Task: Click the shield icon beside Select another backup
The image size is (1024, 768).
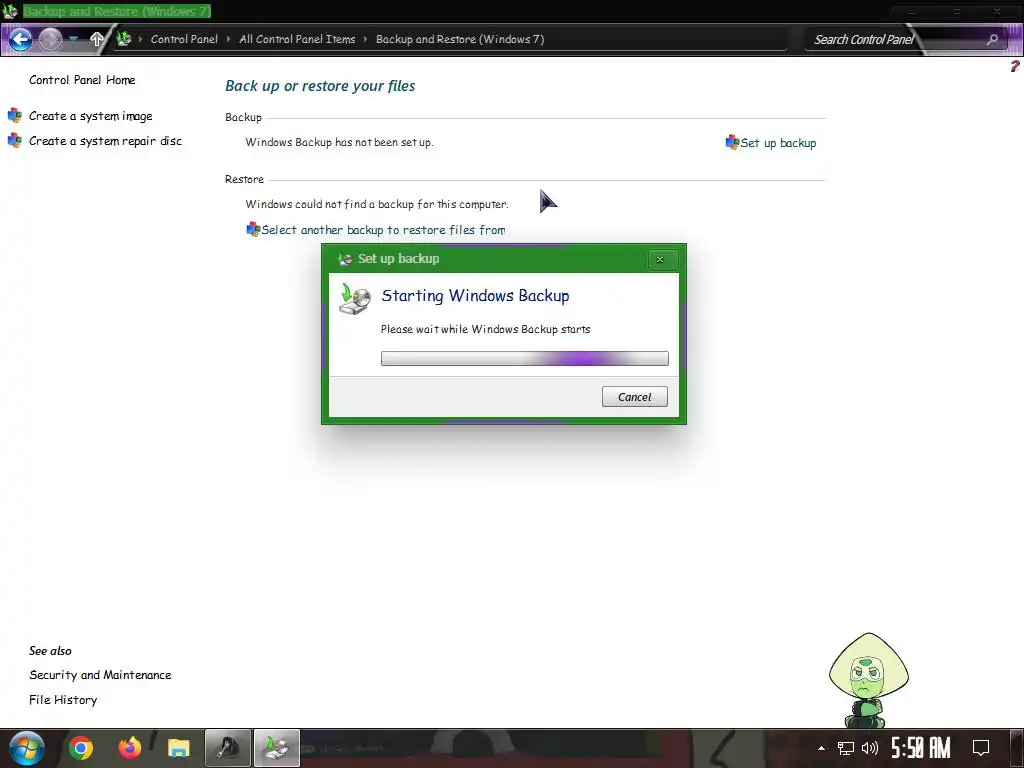Action: click(x=253, y=229)
